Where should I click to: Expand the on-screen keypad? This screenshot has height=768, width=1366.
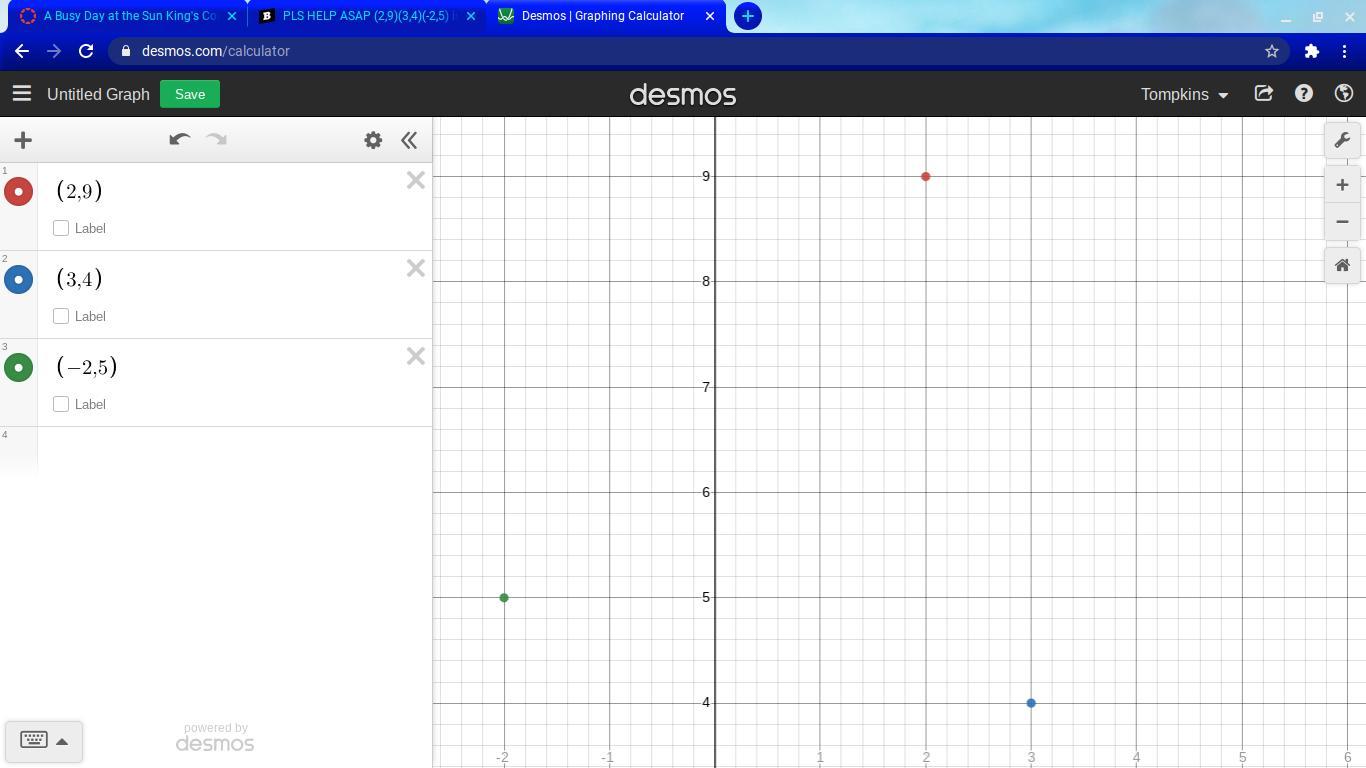click(x=44, y=741)
